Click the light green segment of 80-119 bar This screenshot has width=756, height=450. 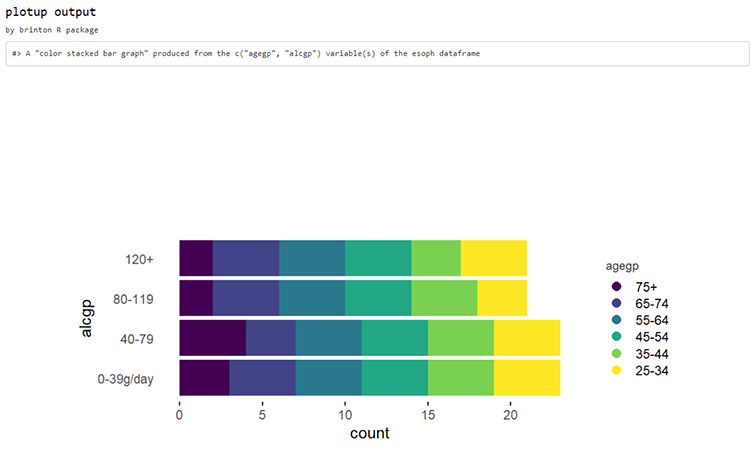tap(444, 298)
